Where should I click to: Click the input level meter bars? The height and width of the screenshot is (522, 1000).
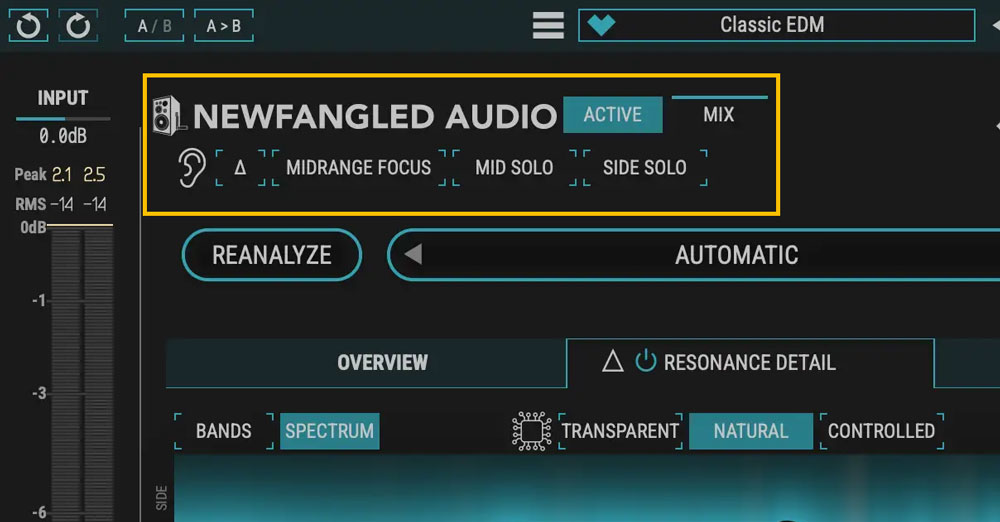(82, 373)
